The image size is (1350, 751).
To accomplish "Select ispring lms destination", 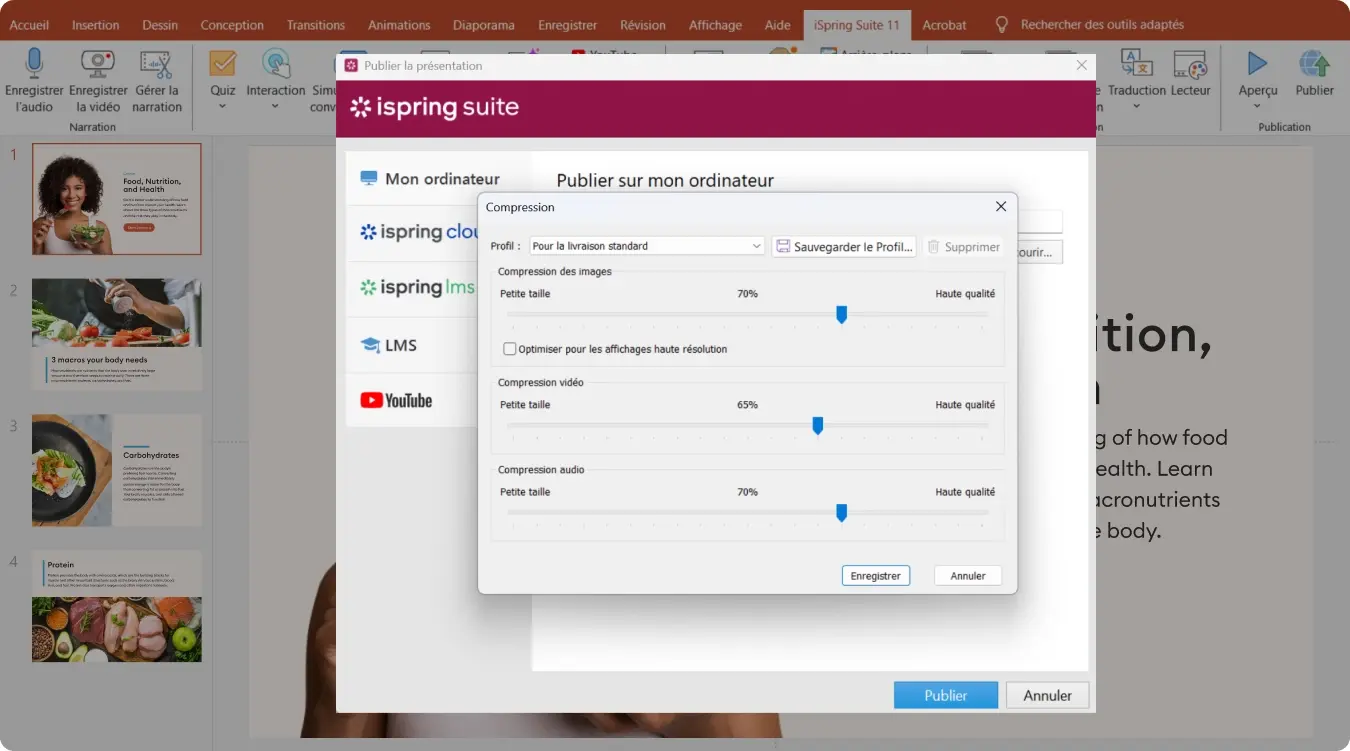I will 417,288.
